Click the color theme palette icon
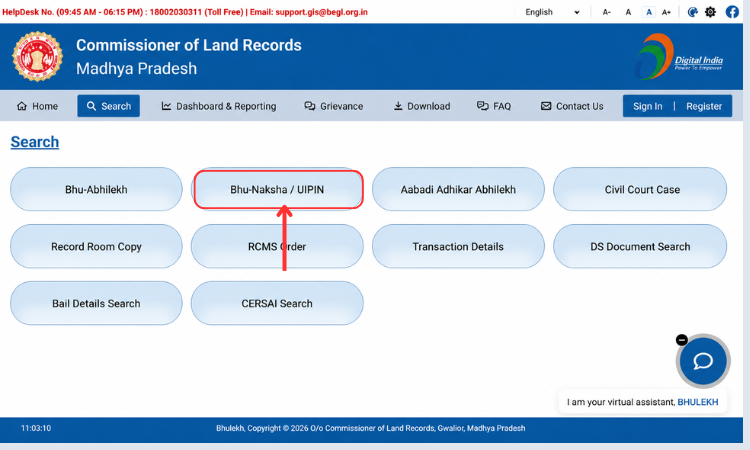Image resolution: width=750 pixels, height=450 pixels. coord(692,12)
